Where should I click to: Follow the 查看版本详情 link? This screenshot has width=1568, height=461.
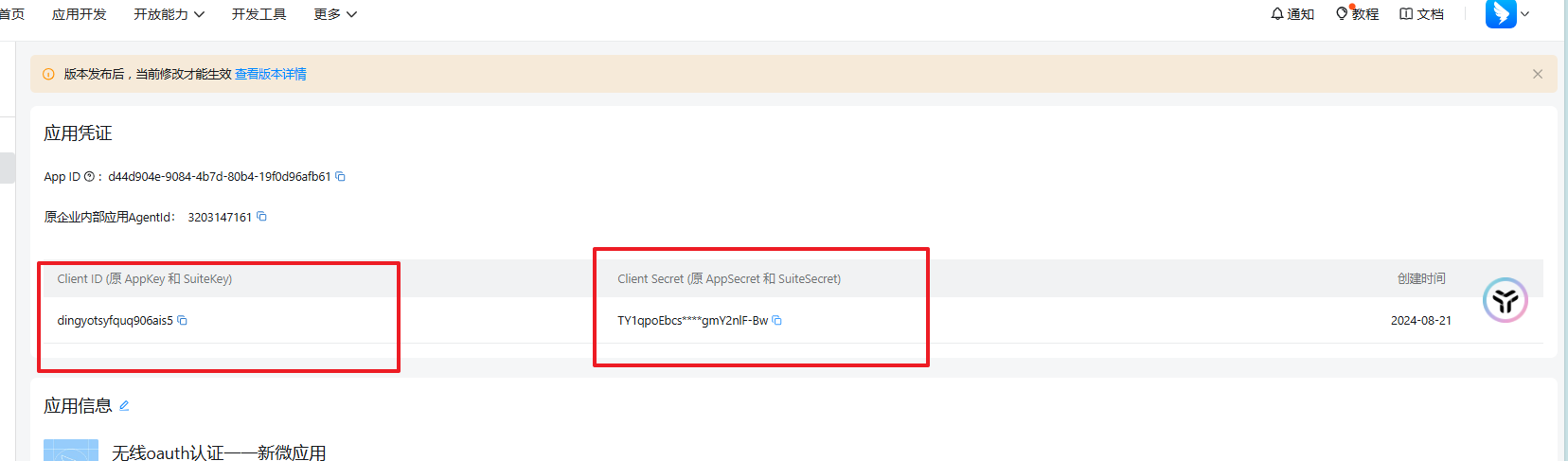pos(271,74)
